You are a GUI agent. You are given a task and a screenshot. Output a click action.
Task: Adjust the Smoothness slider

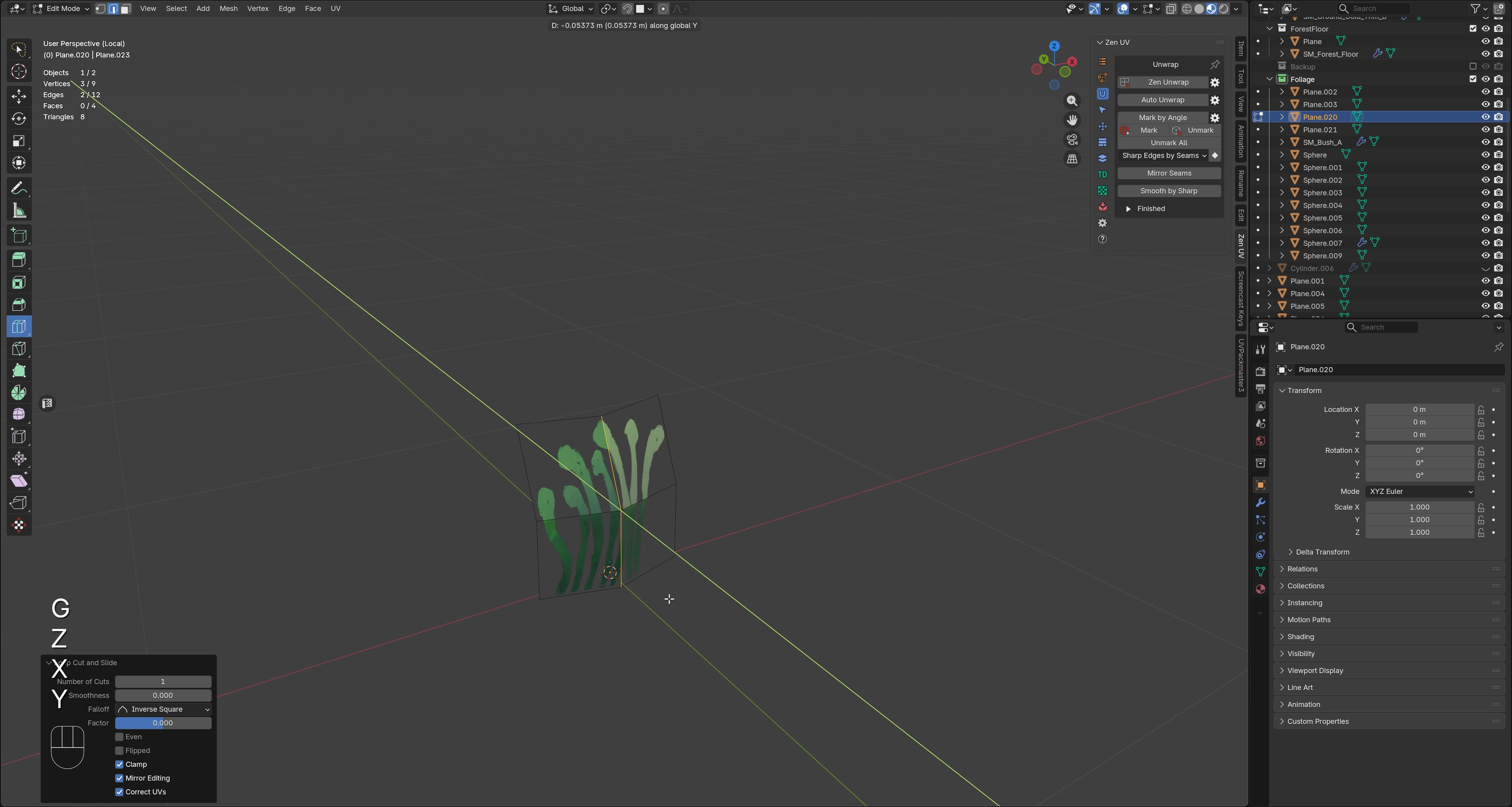[163, 696]
